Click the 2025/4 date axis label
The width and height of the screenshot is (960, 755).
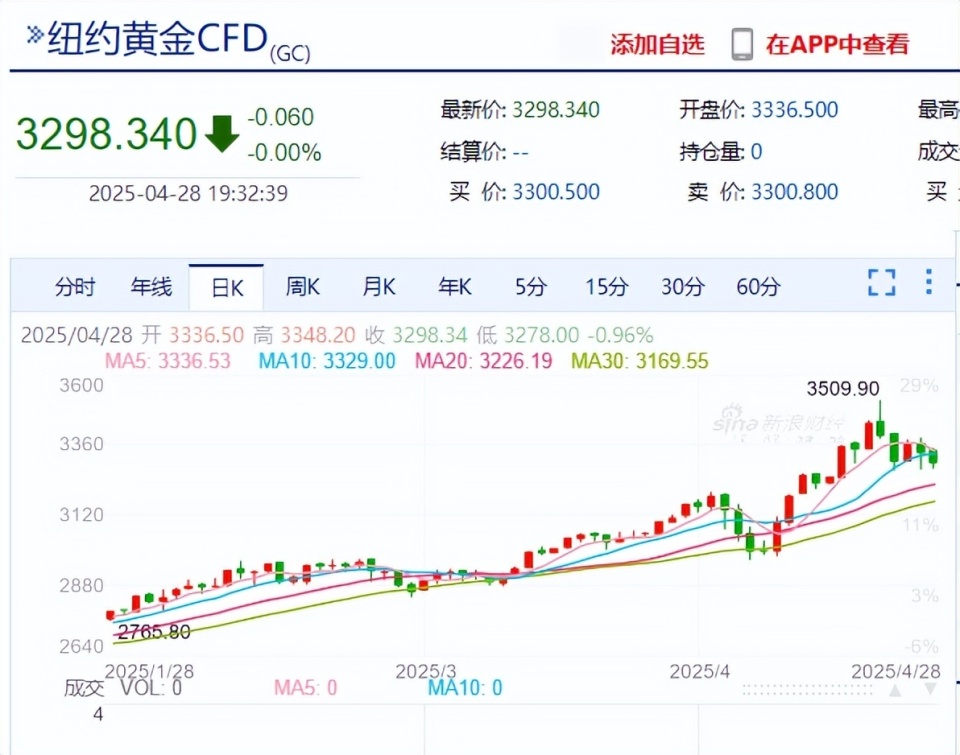[x=699, y=671]
